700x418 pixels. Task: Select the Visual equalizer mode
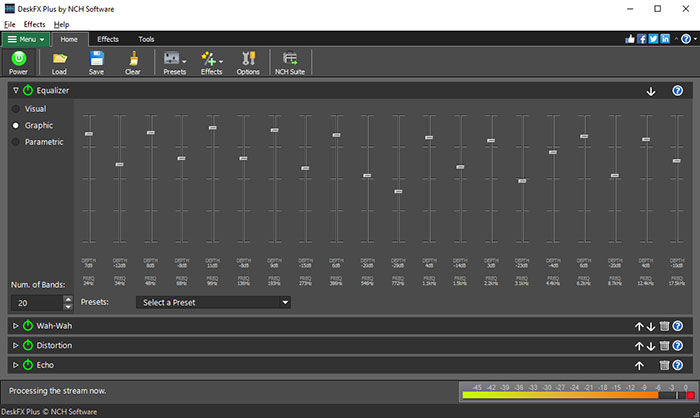pyautogui.click(x=17, y=108)
